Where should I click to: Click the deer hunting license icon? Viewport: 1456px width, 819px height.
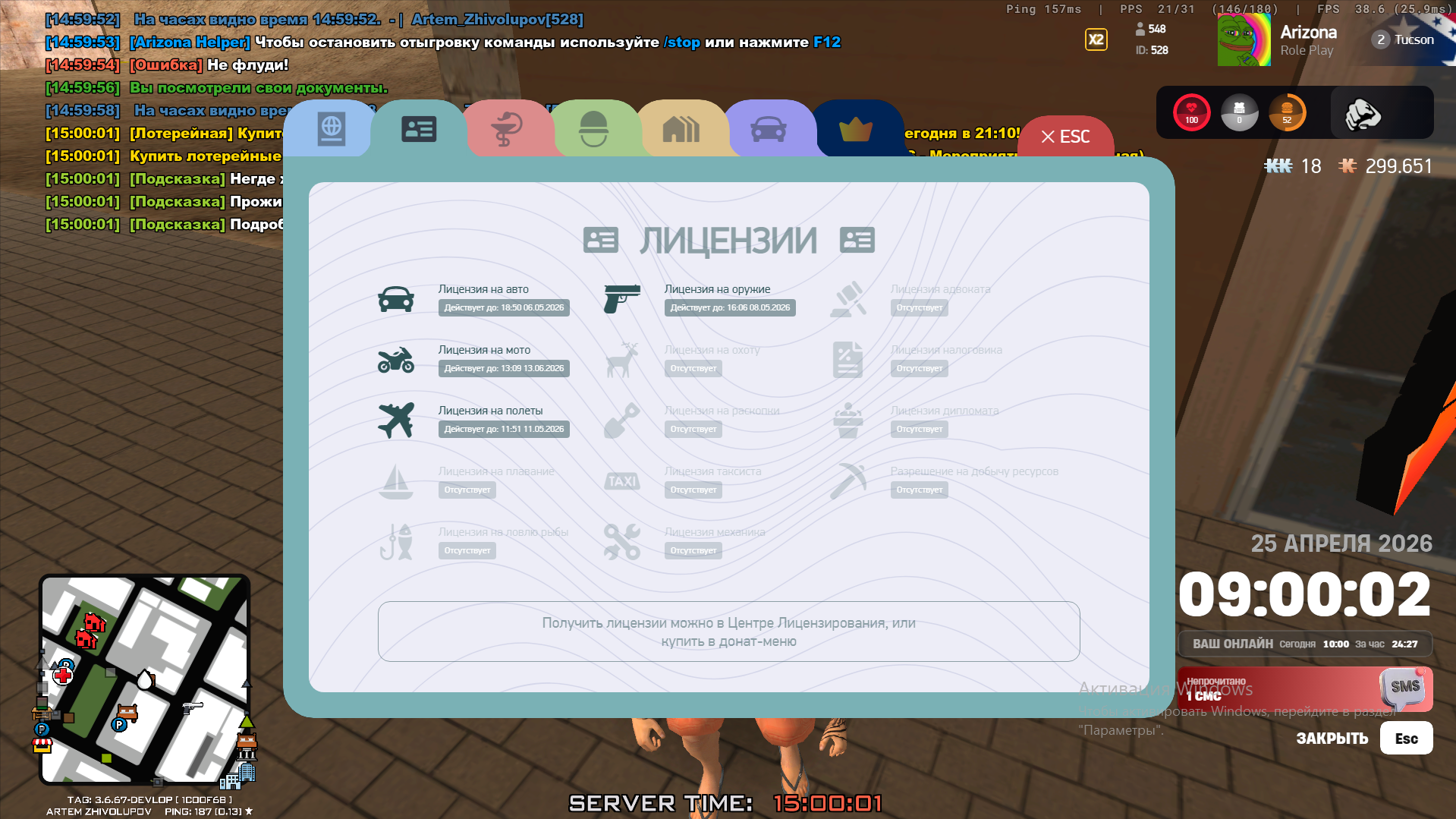point(622,360)
